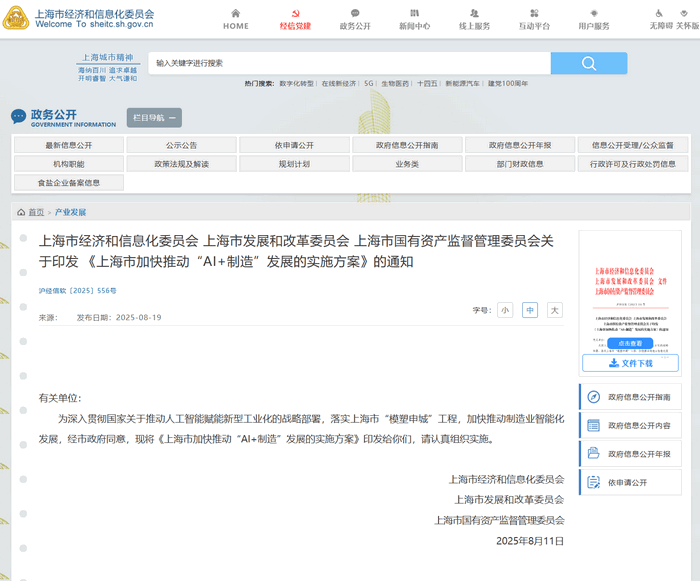Click the edit-form icon for 依申请公开

pos(594,482)
